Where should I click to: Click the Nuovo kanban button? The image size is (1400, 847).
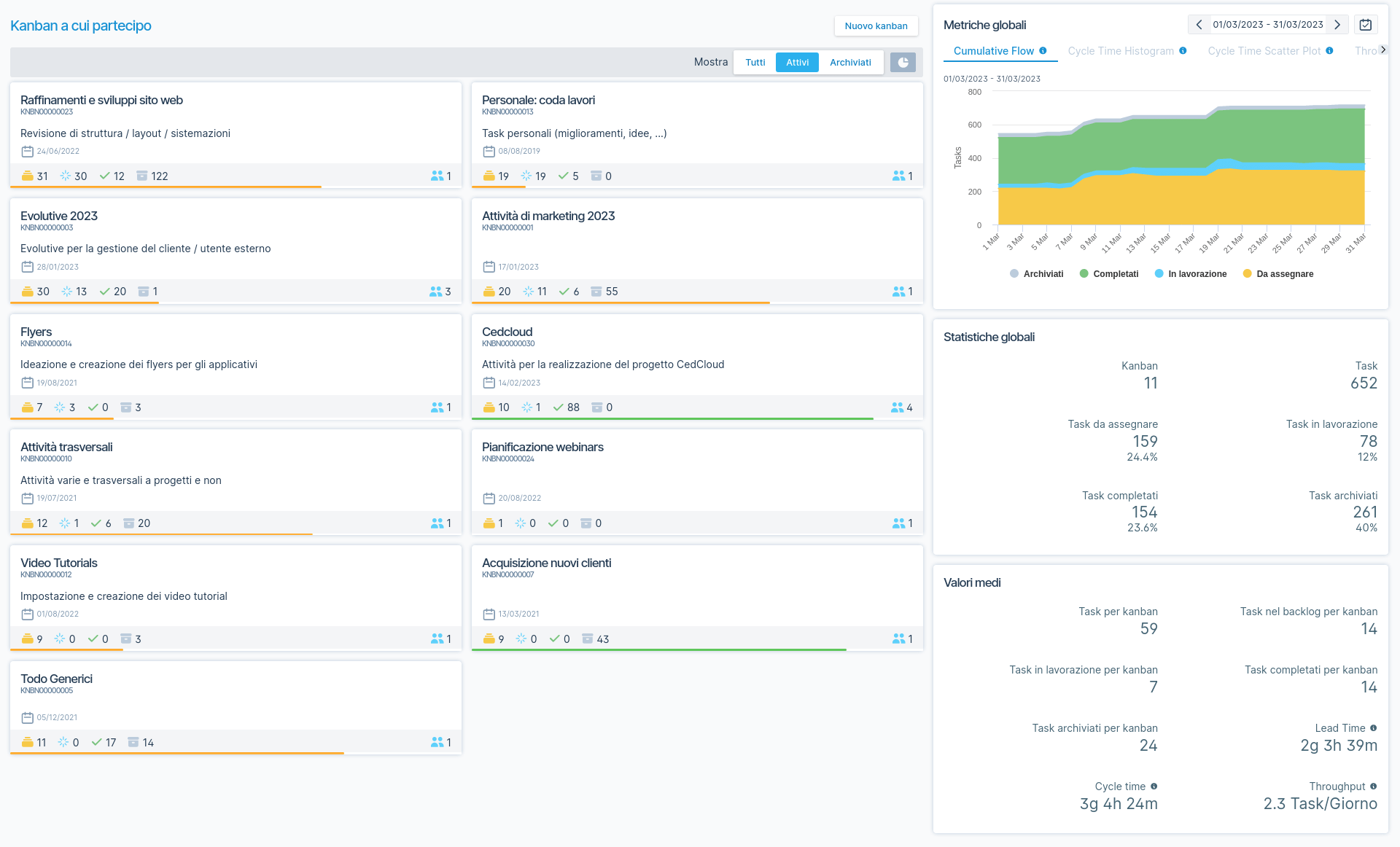pos(876,26)
